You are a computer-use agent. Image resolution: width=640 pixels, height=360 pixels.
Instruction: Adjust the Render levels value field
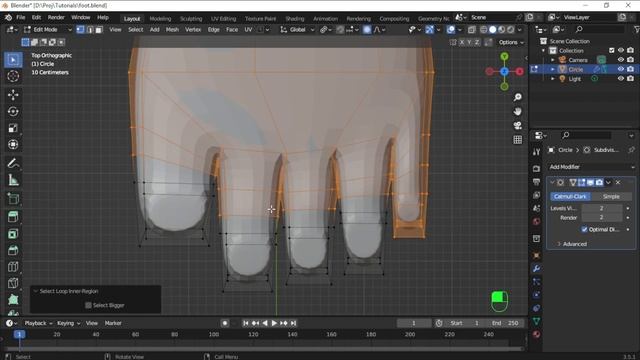tap(602, 218)
